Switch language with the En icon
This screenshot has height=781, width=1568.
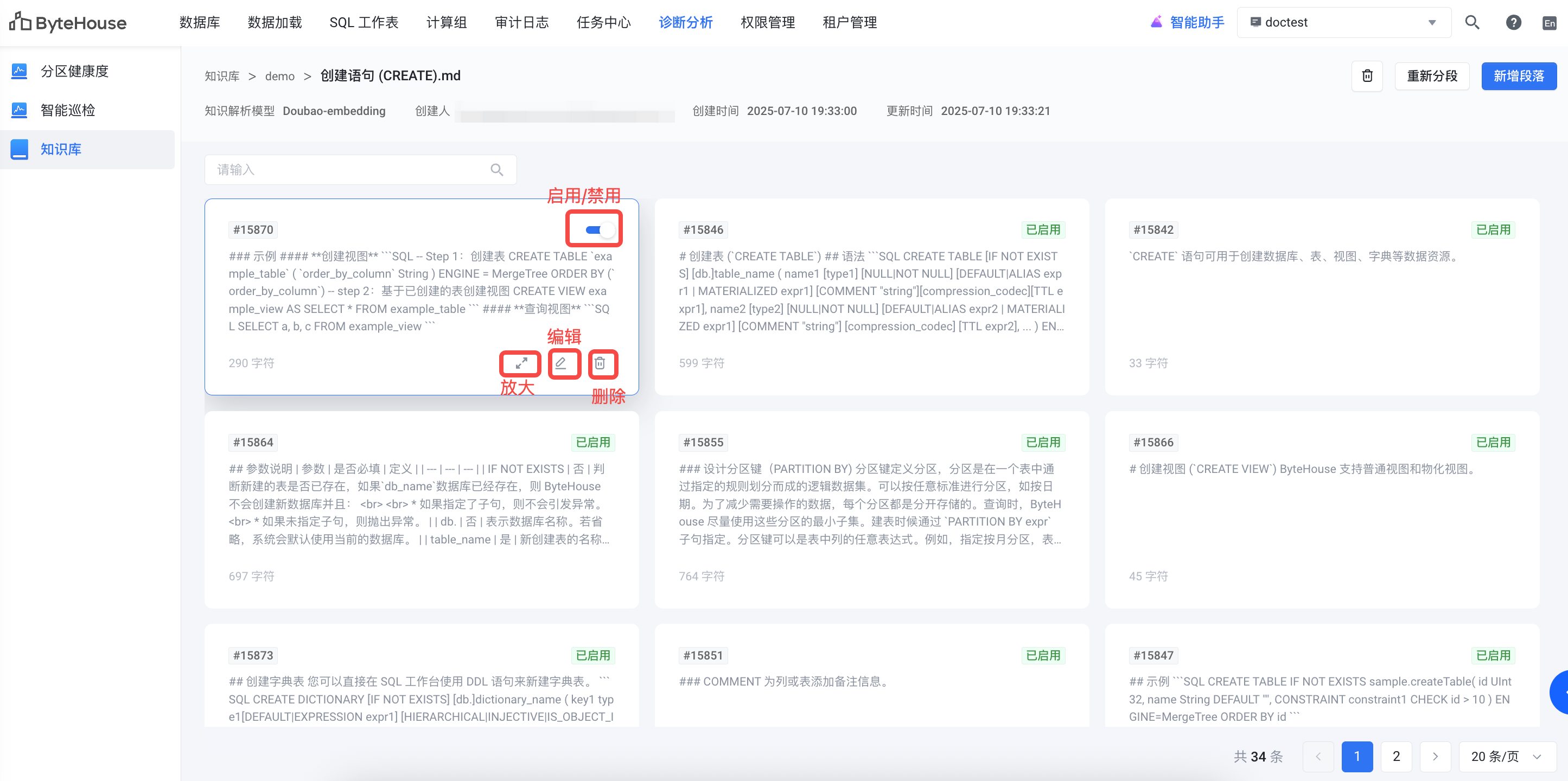coord(1549,23)
